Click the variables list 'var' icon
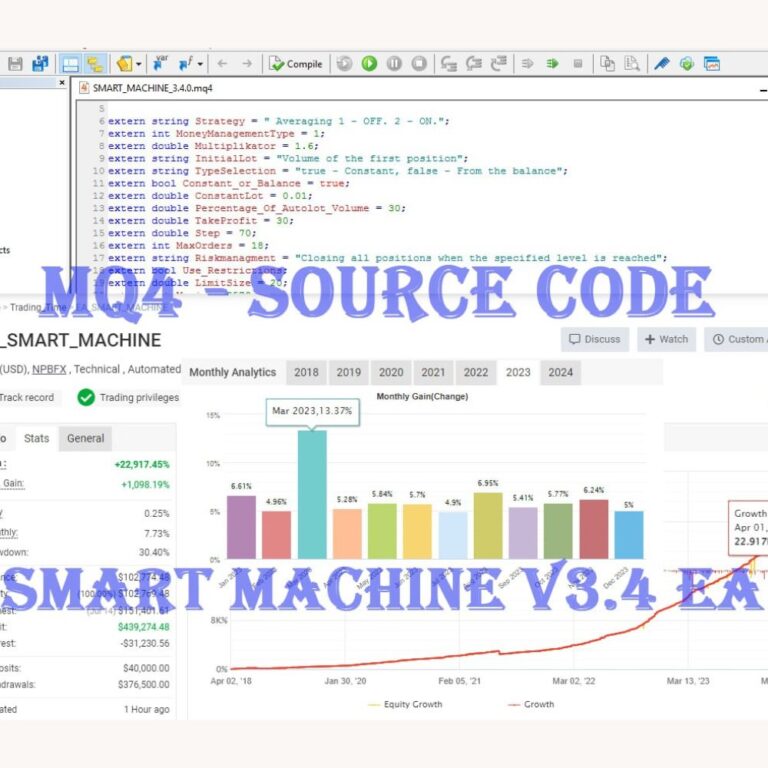 point(160,63)
